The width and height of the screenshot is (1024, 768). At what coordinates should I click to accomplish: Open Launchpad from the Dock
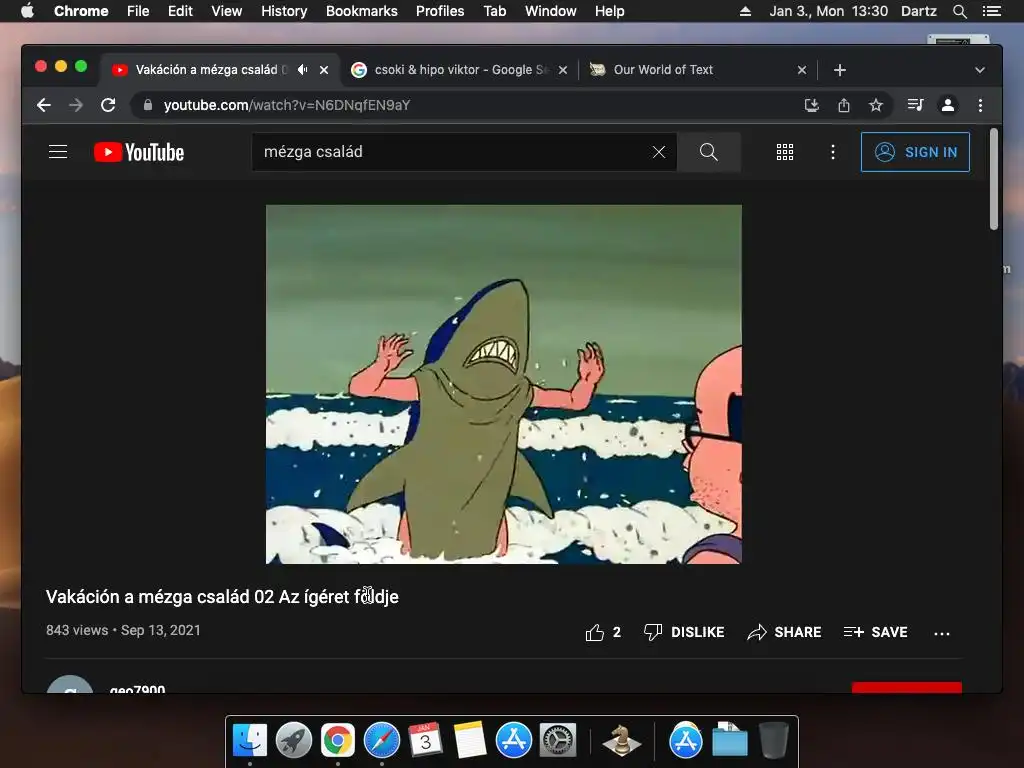[x=294, y=740]
